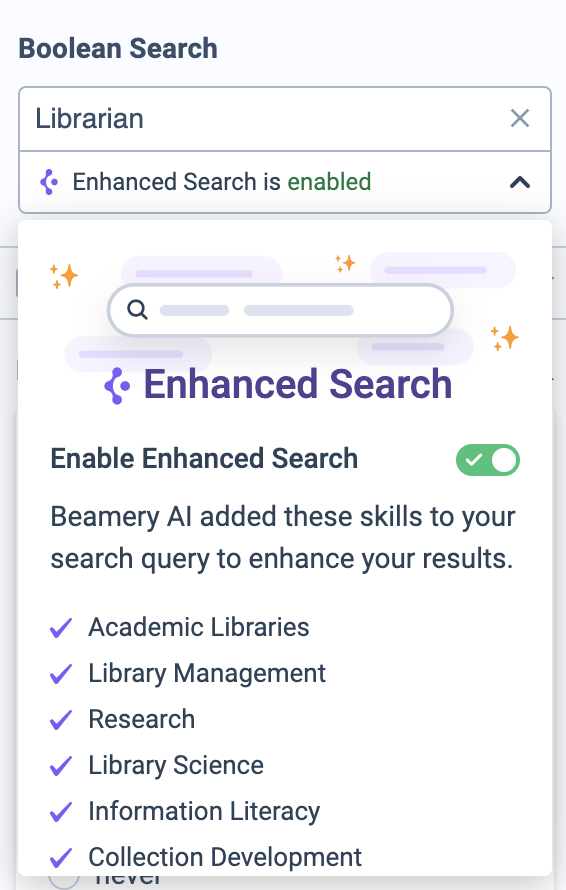Select the partially hidden never radio button
This screenshot has height=890, width=566.
[x=64, y=880]
